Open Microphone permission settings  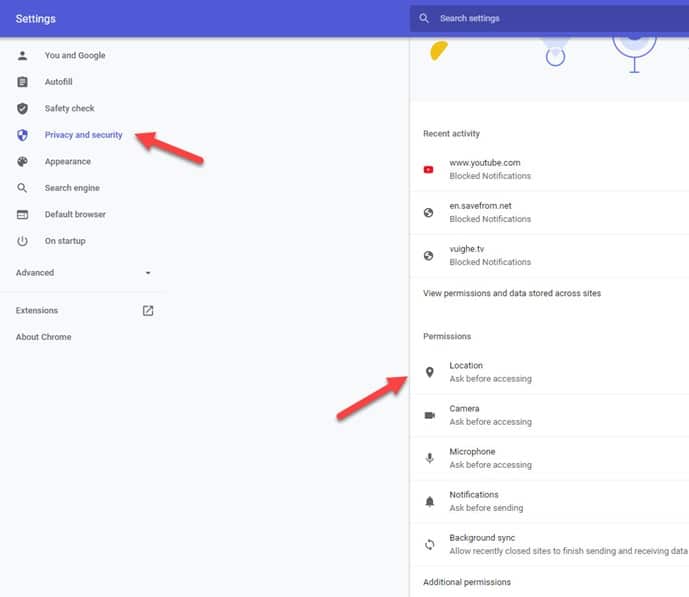coord(549,458)
